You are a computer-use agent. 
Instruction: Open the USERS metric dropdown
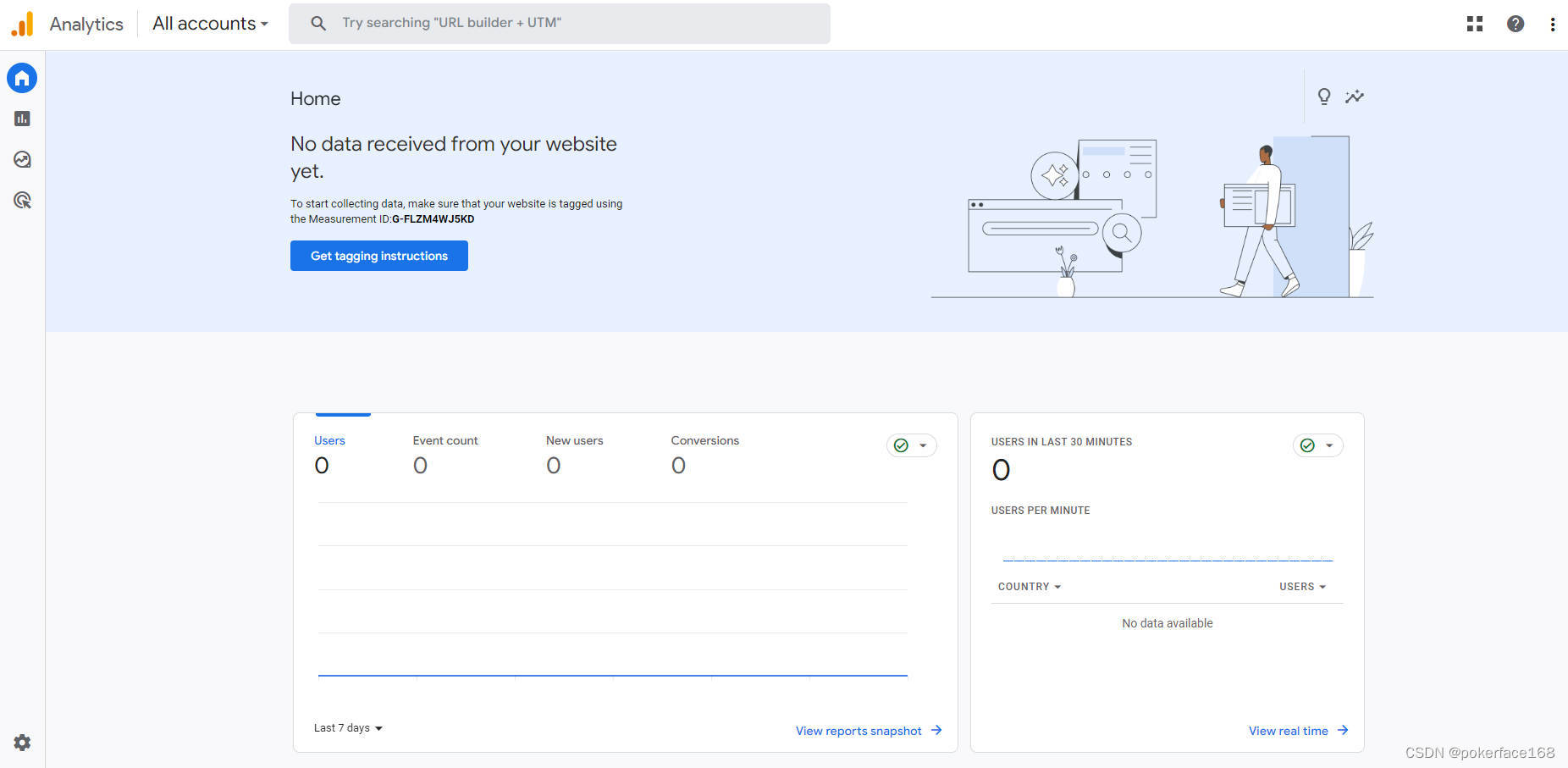click(x=1303, y=587)
